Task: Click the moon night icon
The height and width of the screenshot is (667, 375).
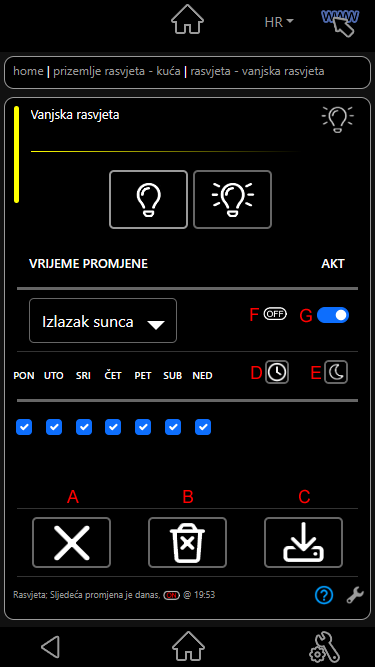Action: pos(336,372)
